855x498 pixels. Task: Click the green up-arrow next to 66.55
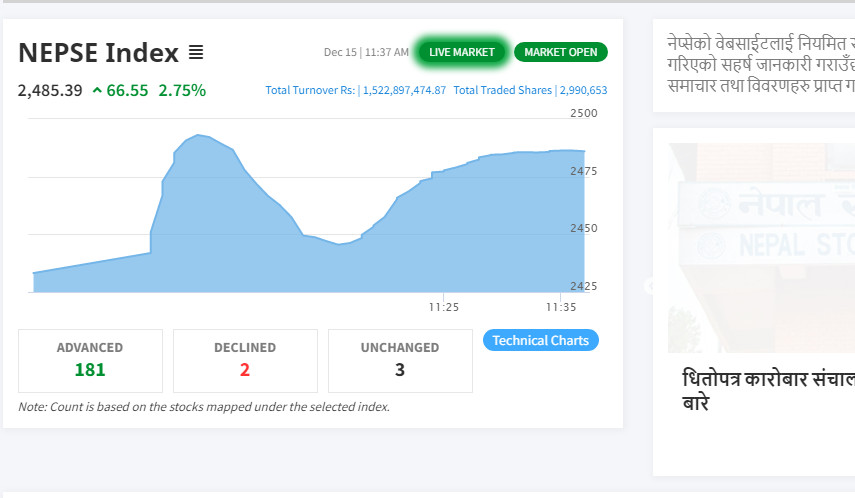pos(97,90)
